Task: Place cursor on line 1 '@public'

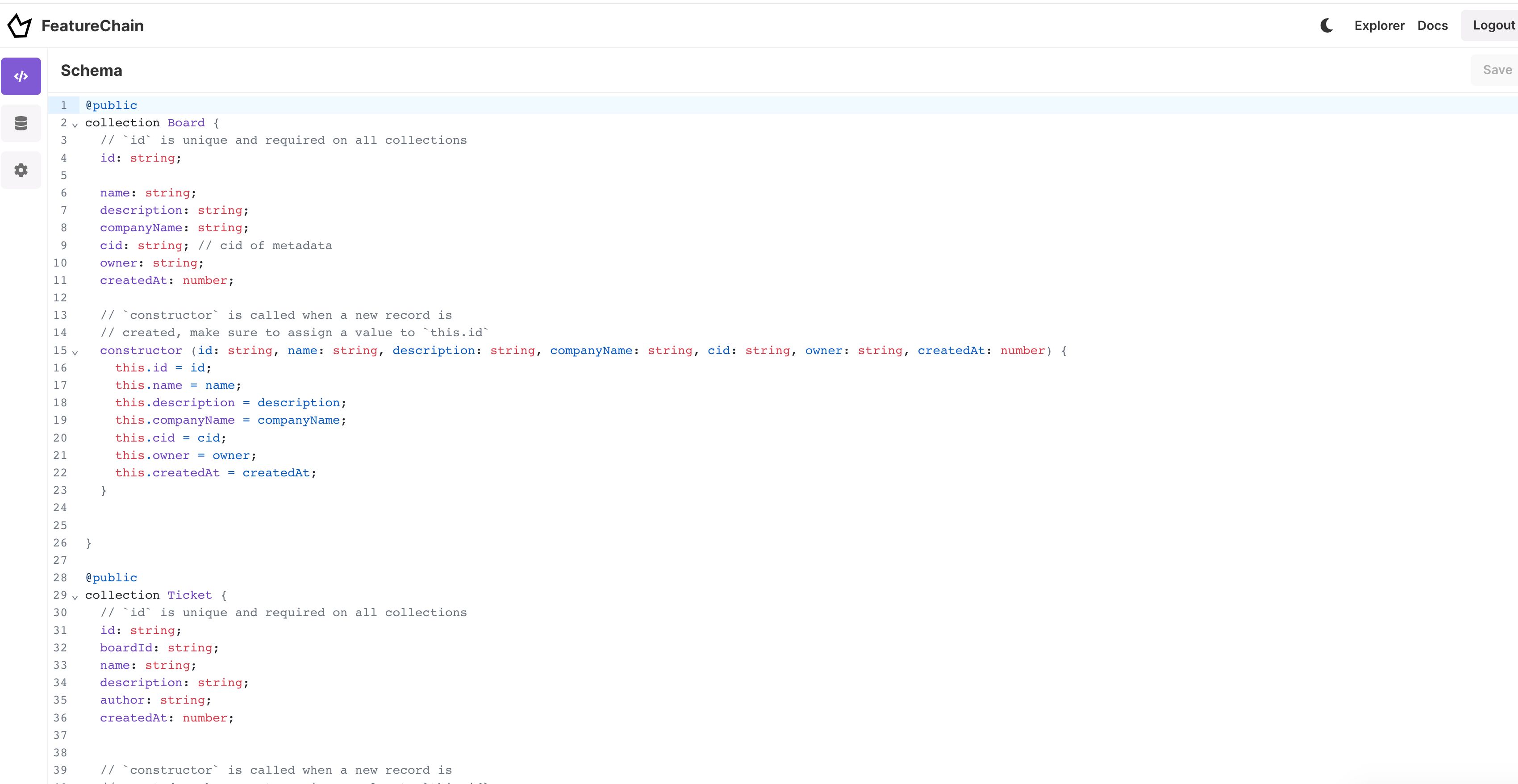Action: click(111, 105)
